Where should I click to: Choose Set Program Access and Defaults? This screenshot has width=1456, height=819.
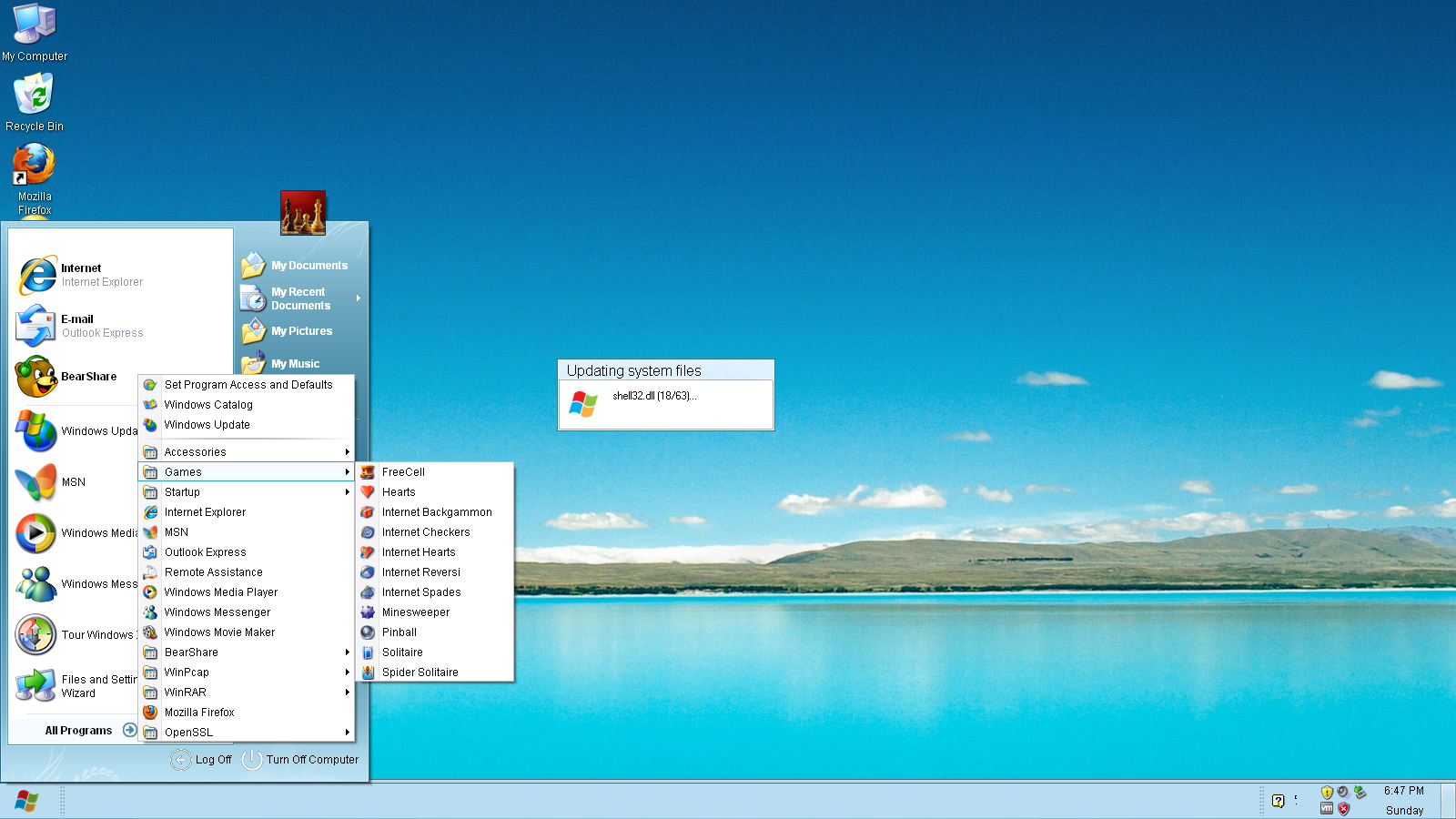coord(246,385)
